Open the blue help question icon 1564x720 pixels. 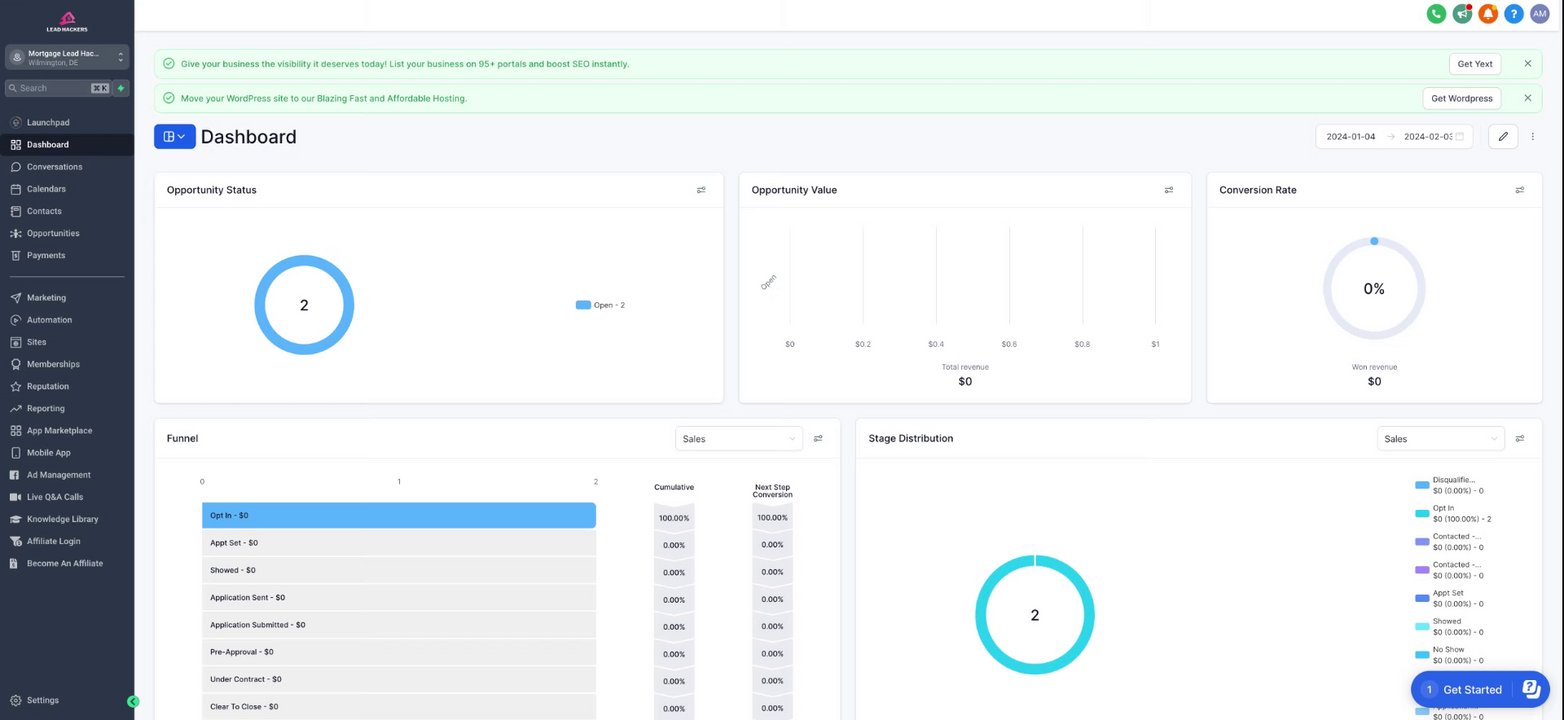tap(1514, 14)
